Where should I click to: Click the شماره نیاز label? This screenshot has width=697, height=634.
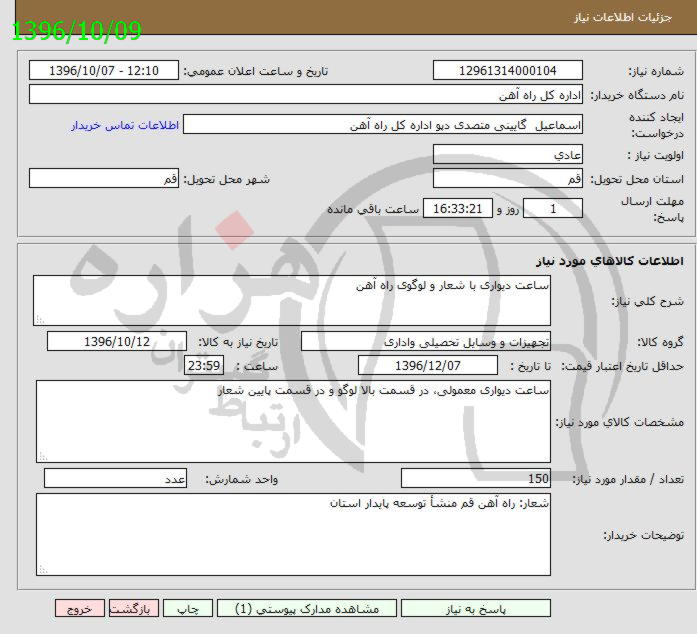(656, 71)
